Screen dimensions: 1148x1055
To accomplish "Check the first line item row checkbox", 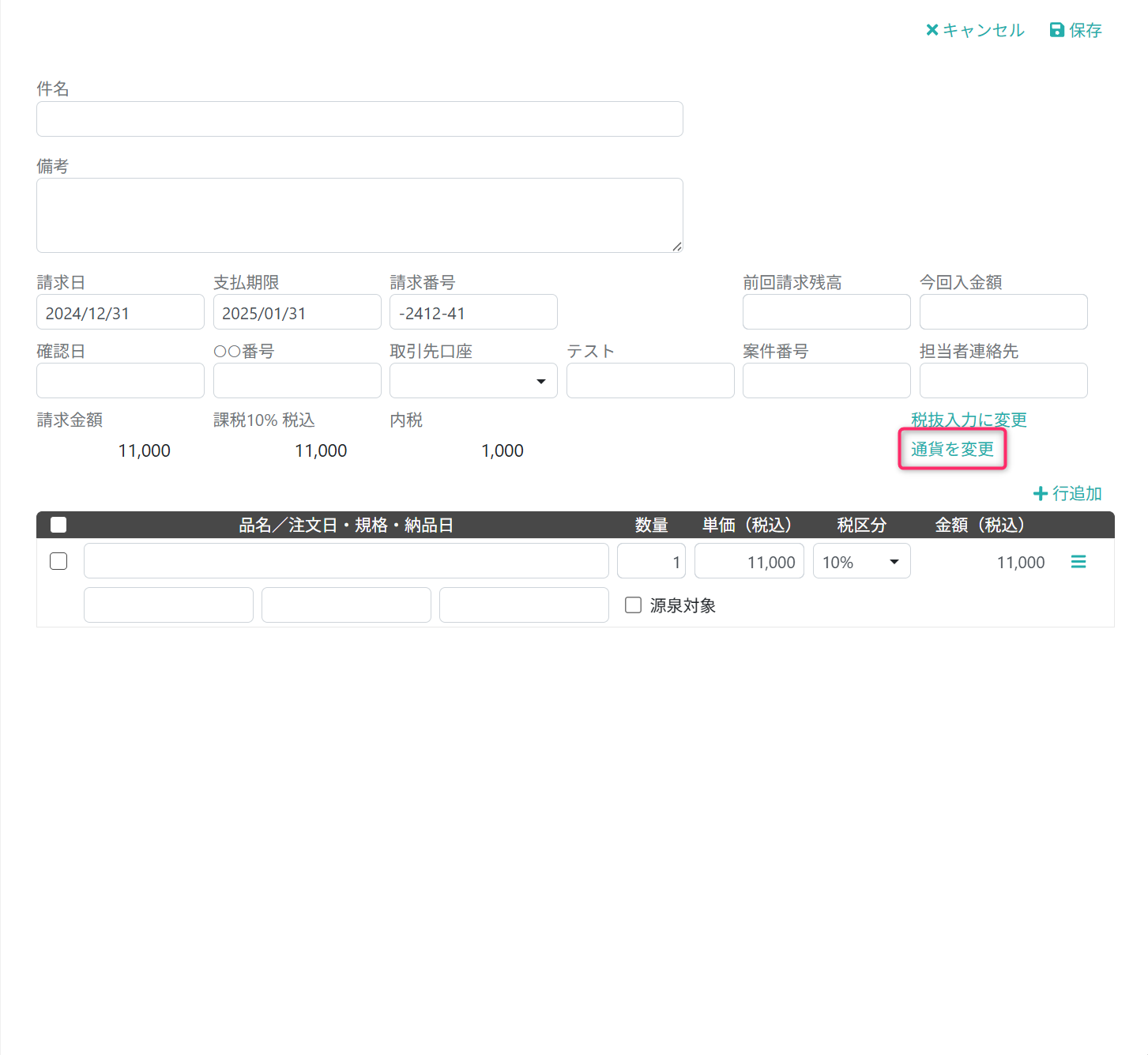I will coord(58,561).
